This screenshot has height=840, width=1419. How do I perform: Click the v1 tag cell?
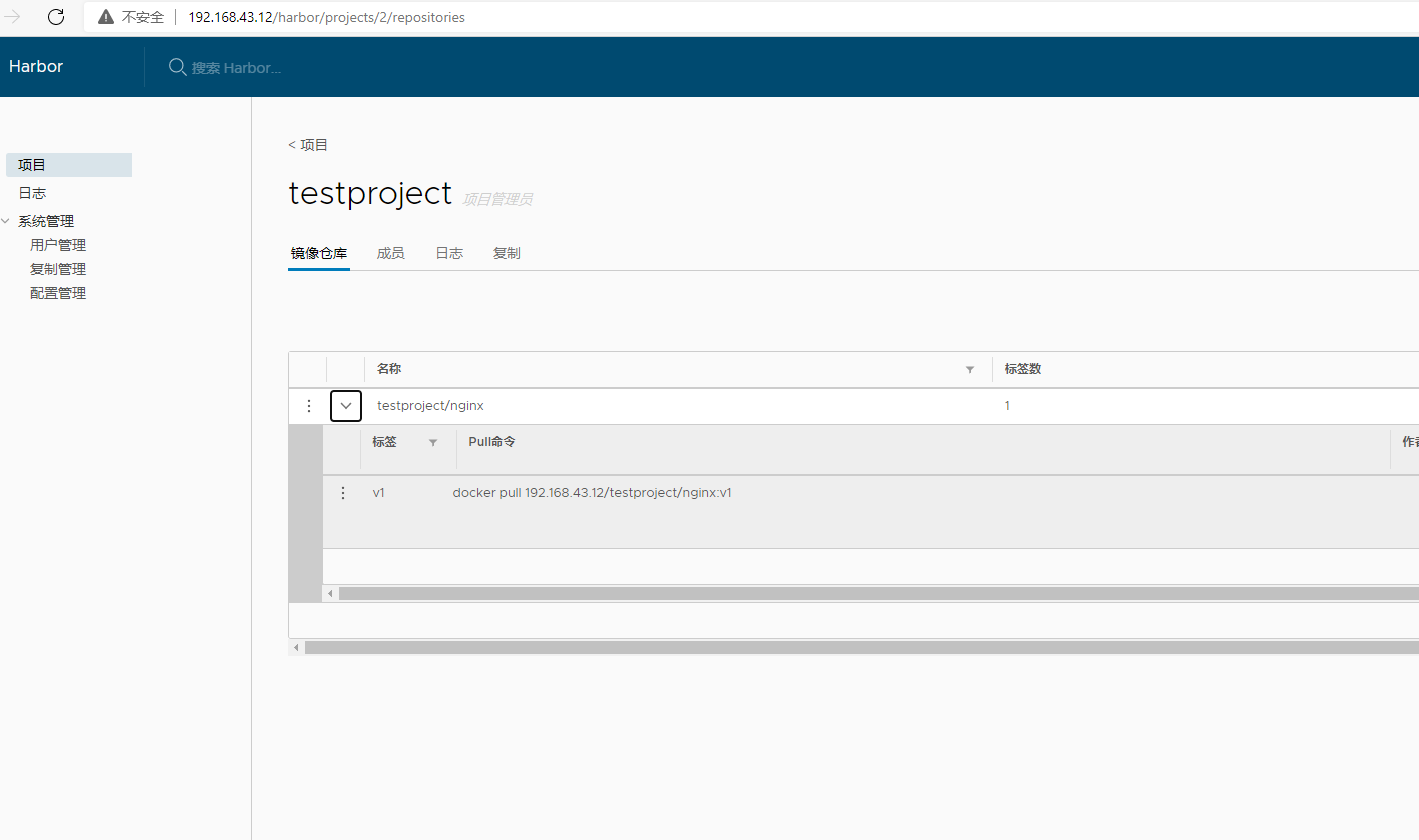click(x=379, y=493)
